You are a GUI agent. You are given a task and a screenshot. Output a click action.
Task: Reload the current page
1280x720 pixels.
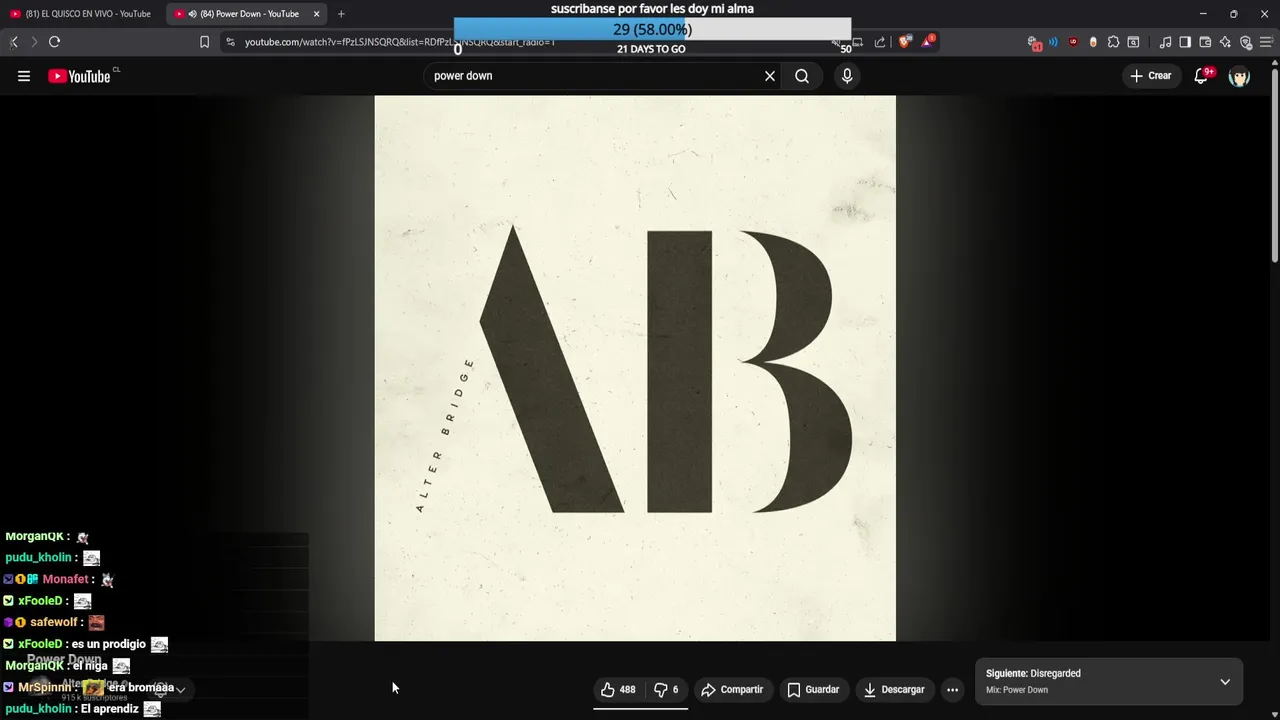click(x=55, y=42)
